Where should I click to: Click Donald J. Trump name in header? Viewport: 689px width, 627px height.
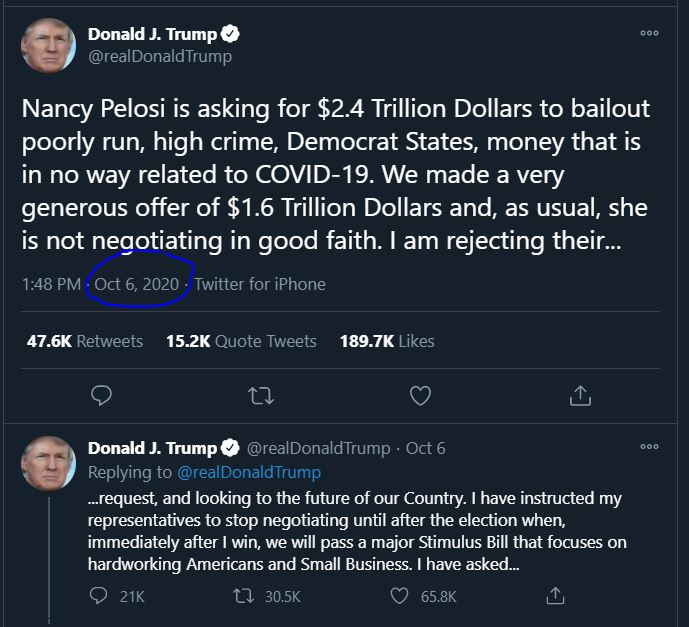pos(152,34)
